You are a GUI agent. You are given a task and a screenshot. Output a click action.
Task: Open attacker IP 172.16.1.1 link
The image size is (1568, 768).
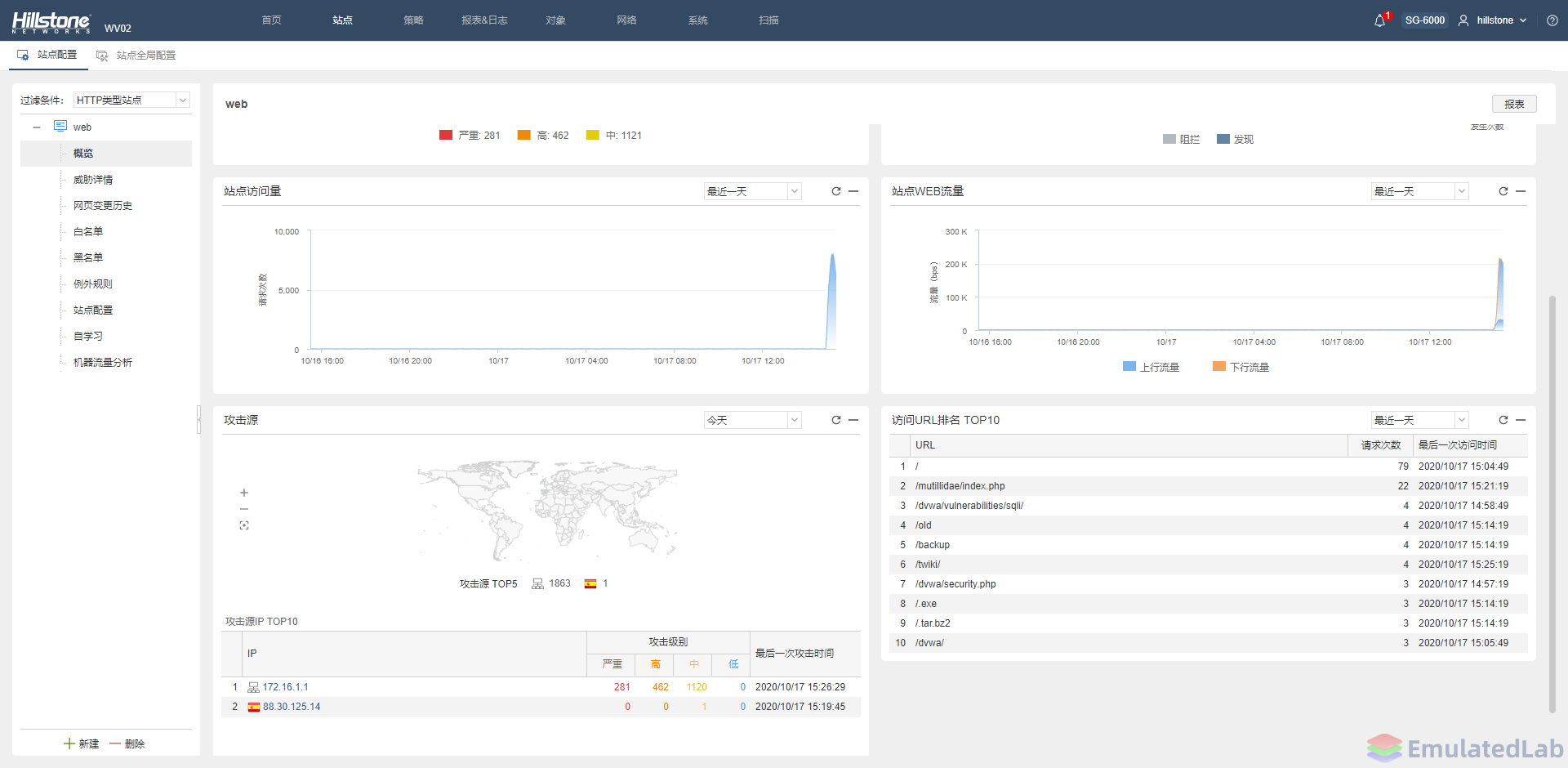(285, 687)
